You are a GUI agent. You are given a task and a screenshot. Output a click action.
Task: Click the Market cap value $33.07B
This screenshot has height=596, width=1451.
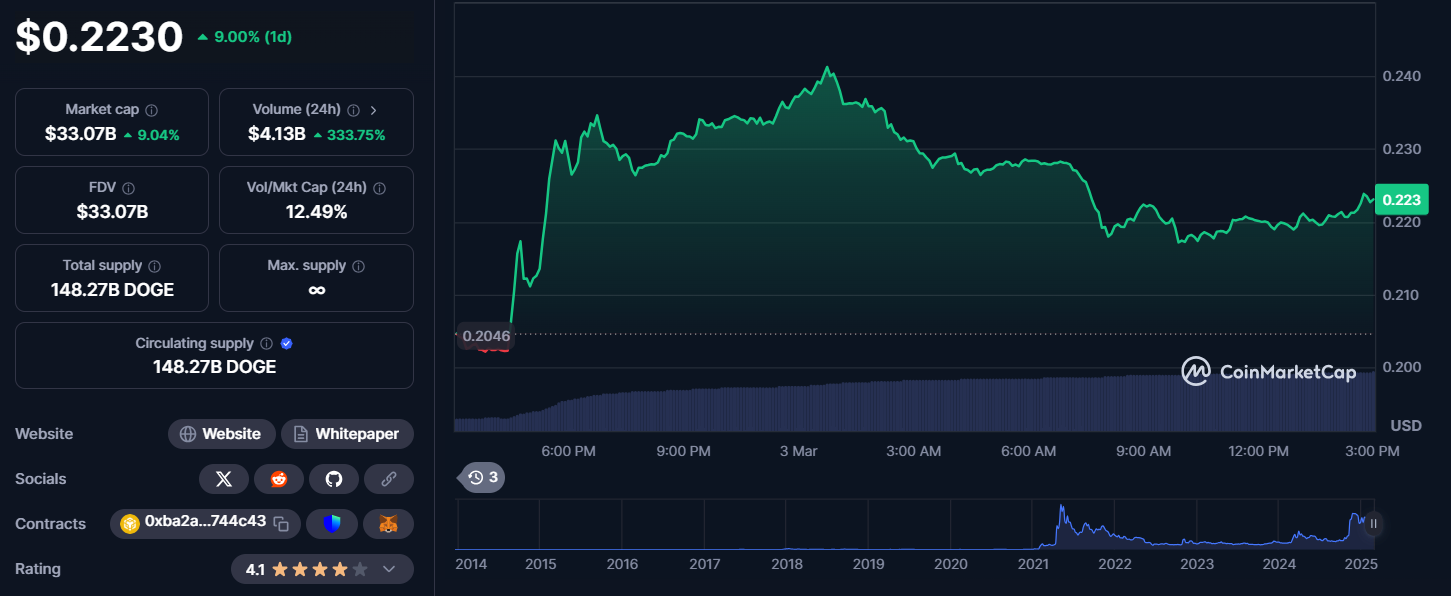pos(81,134)
